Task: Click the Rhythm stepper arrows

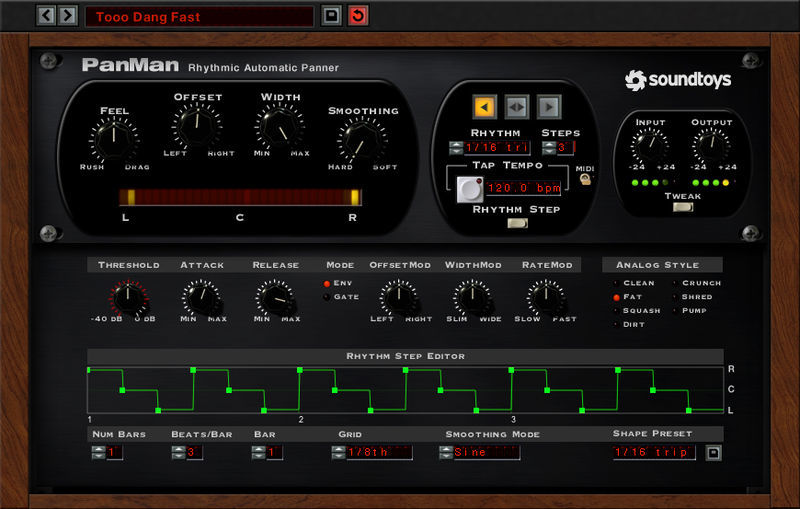Action: [456, 148]
